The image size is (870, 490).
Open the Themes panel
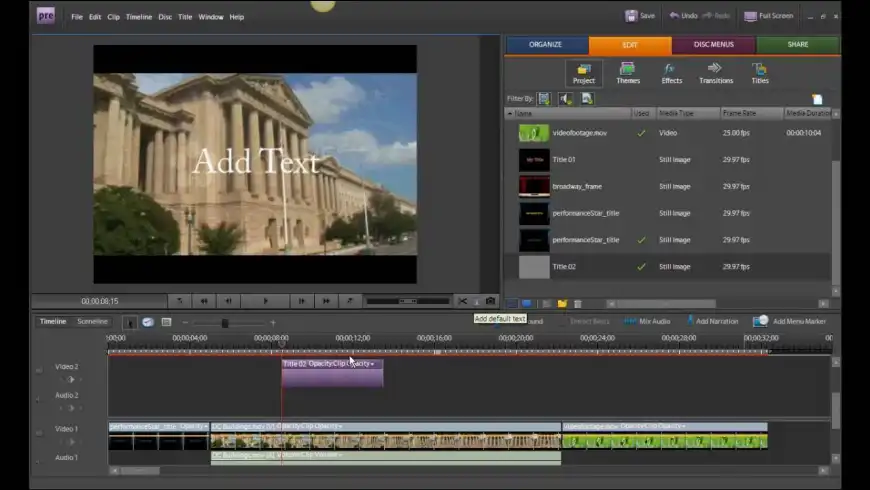click(628, 73)
